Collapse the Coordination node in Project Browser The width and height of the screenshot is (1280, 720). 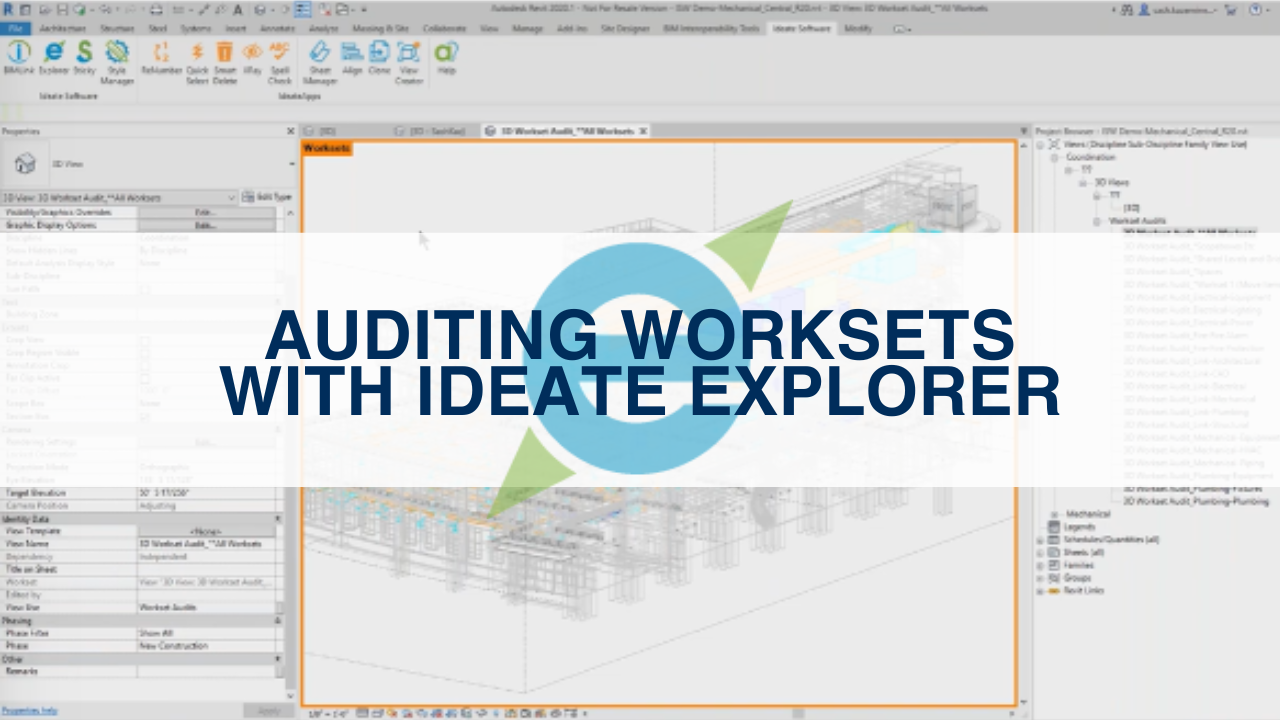tap(1054, 157)
